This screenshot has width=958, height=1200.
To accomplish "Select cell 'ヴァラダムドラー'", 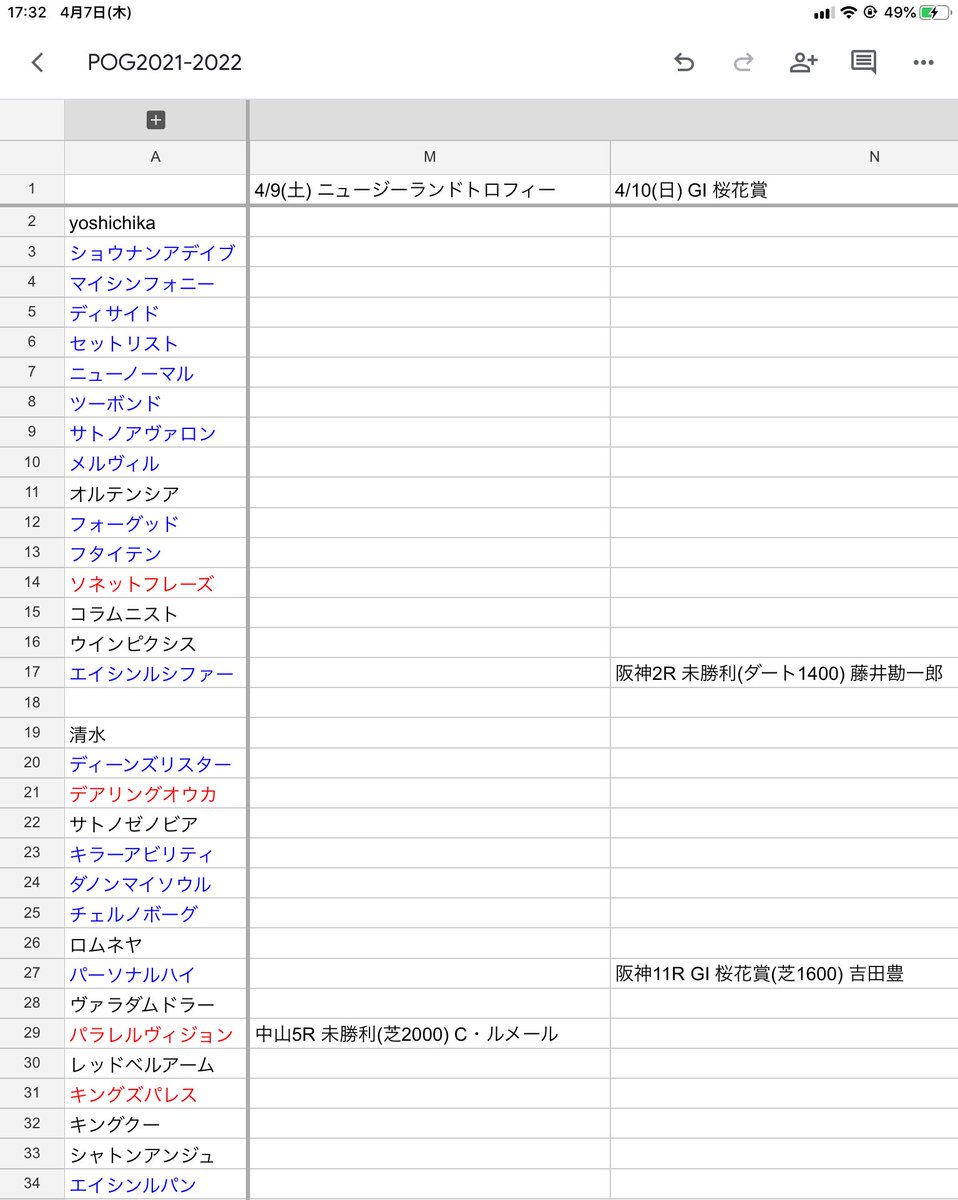I will tap(155, 1004).
